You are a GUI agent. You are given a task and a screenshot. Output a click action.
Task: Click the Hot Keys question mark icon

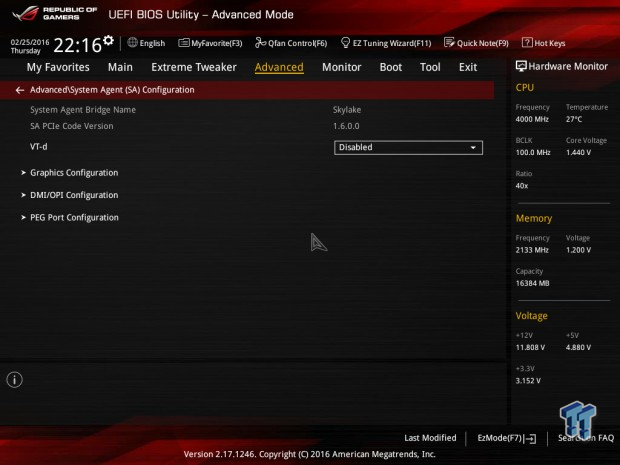pyautogui.click(x=527, y=42)
